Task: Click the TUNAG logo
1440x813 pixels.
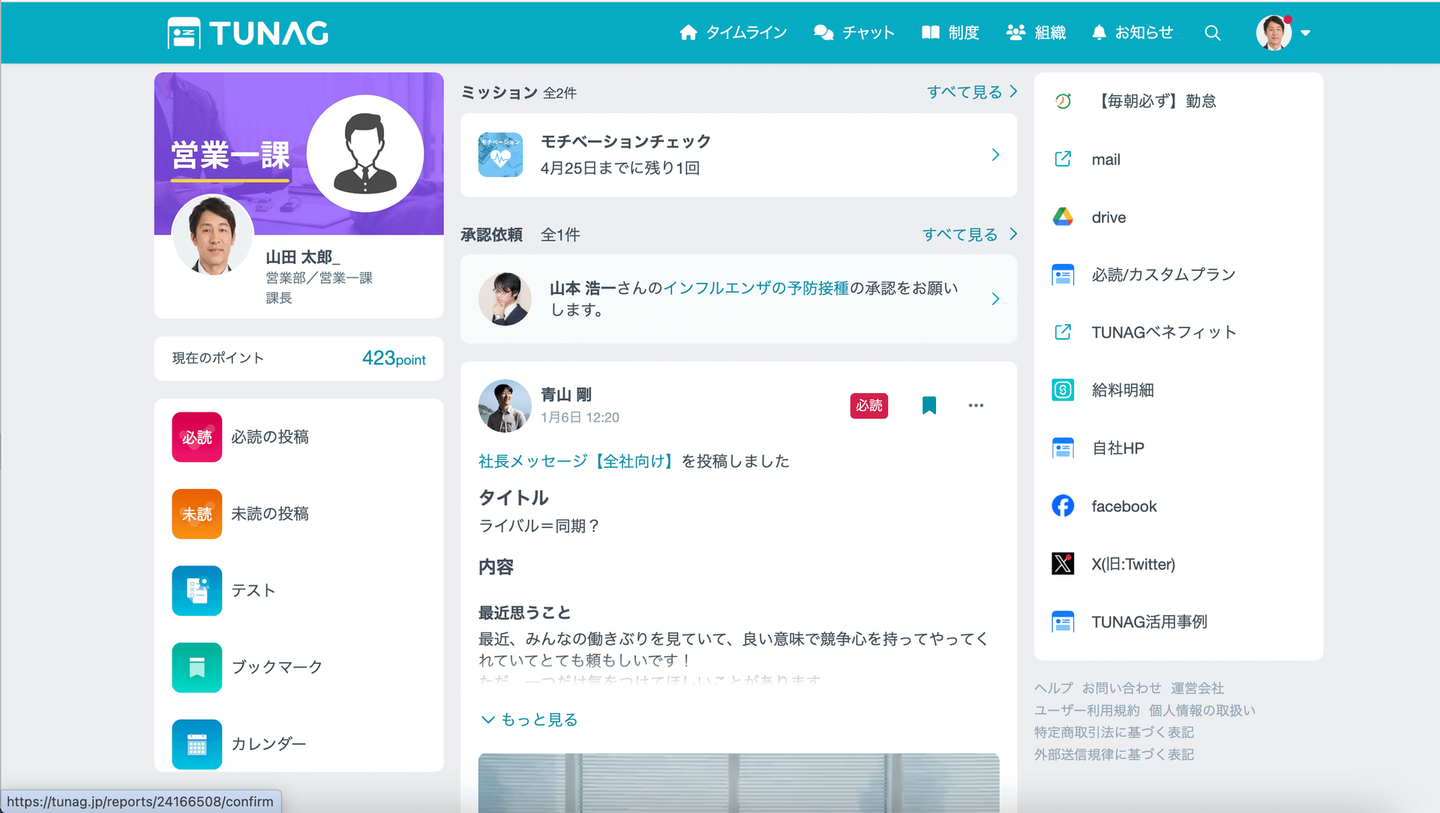Action: pyautogui.click(x=248, y=33)
